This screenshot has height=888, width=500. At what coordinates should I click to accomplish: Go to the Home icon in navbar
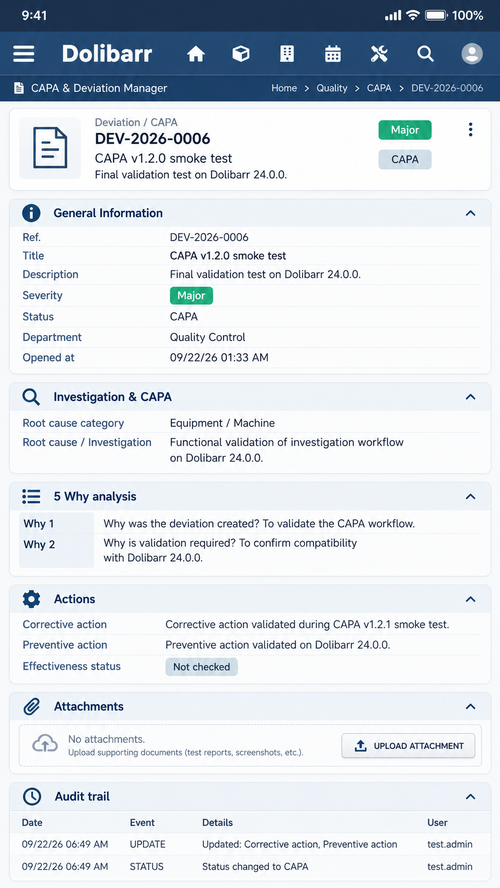[196, 54]
